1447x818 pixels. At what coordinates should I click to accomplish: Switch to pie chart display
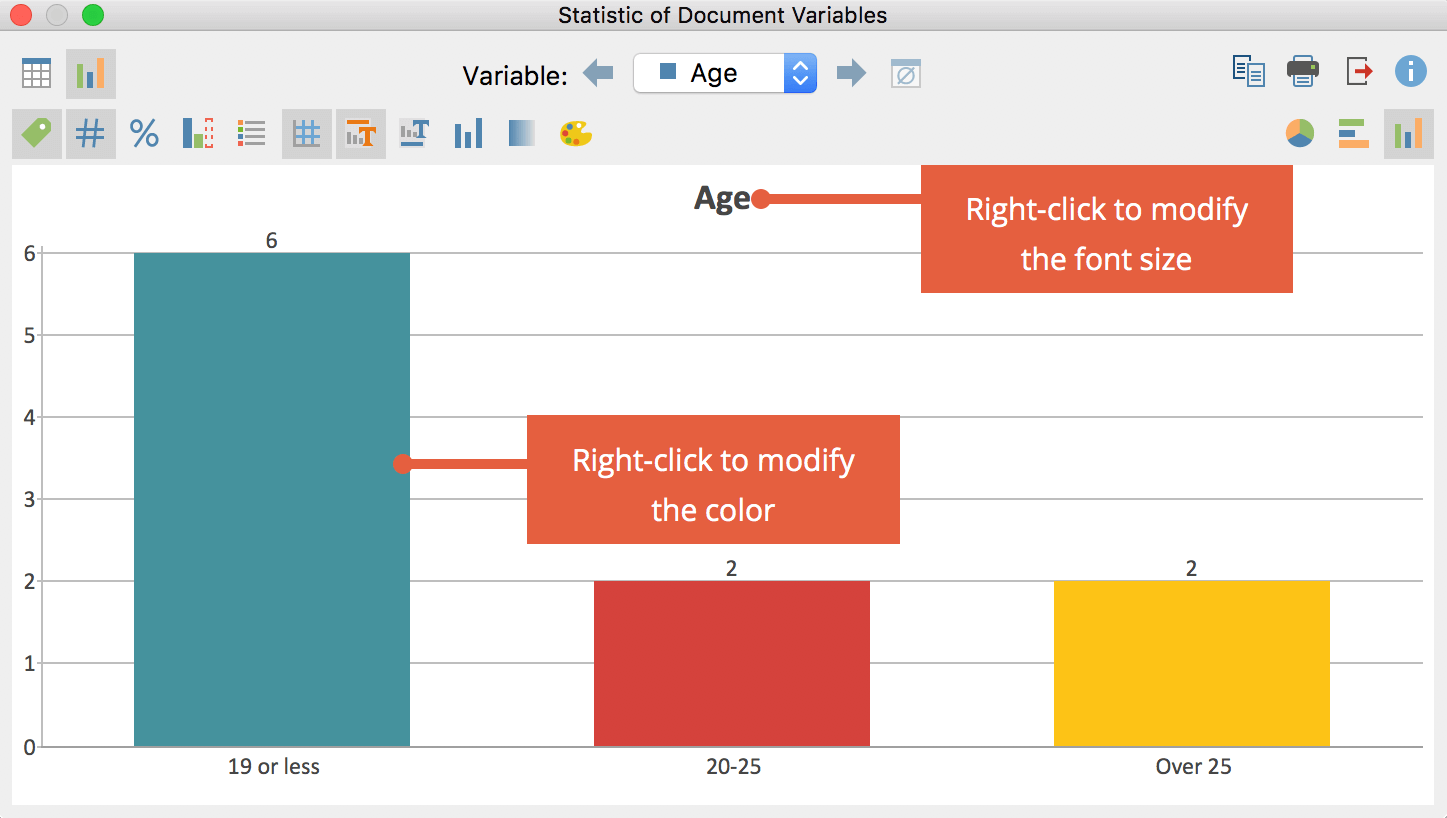pyautogui.click(x=1300, y=134)
